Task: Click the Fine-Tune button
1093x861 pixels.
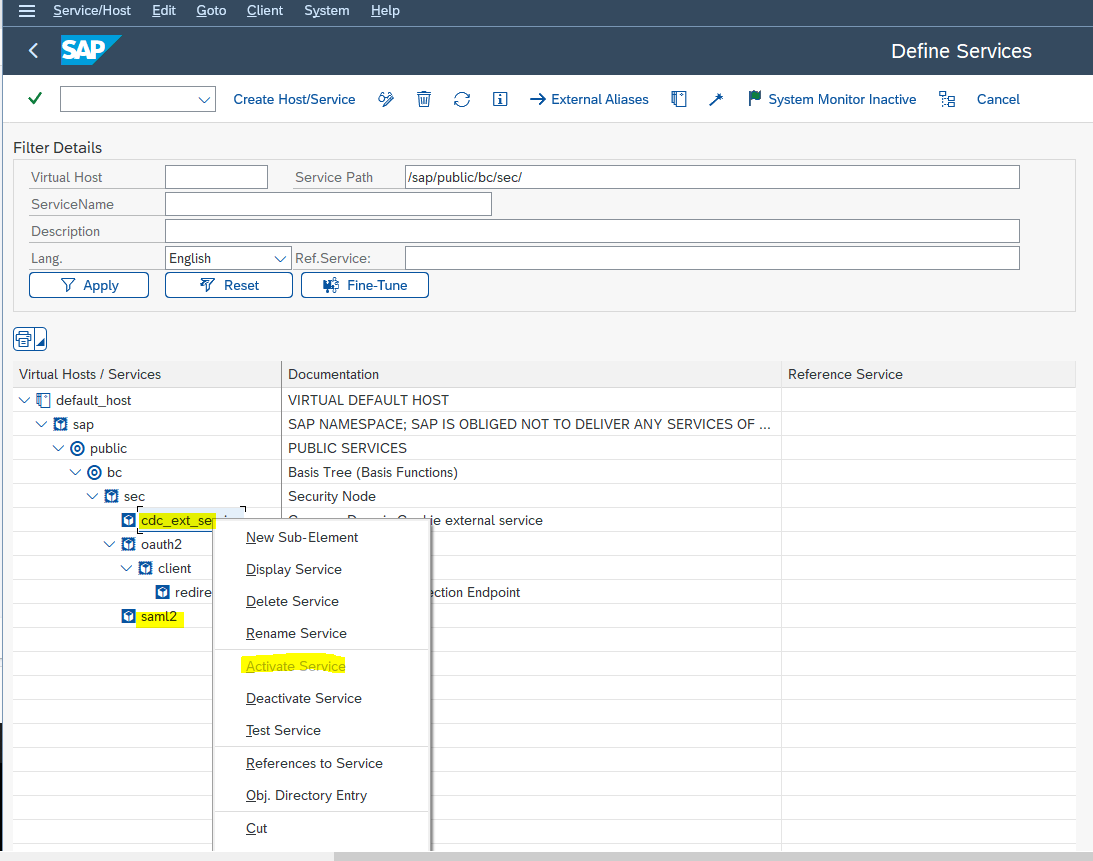Action: click(x=365, y=285)
